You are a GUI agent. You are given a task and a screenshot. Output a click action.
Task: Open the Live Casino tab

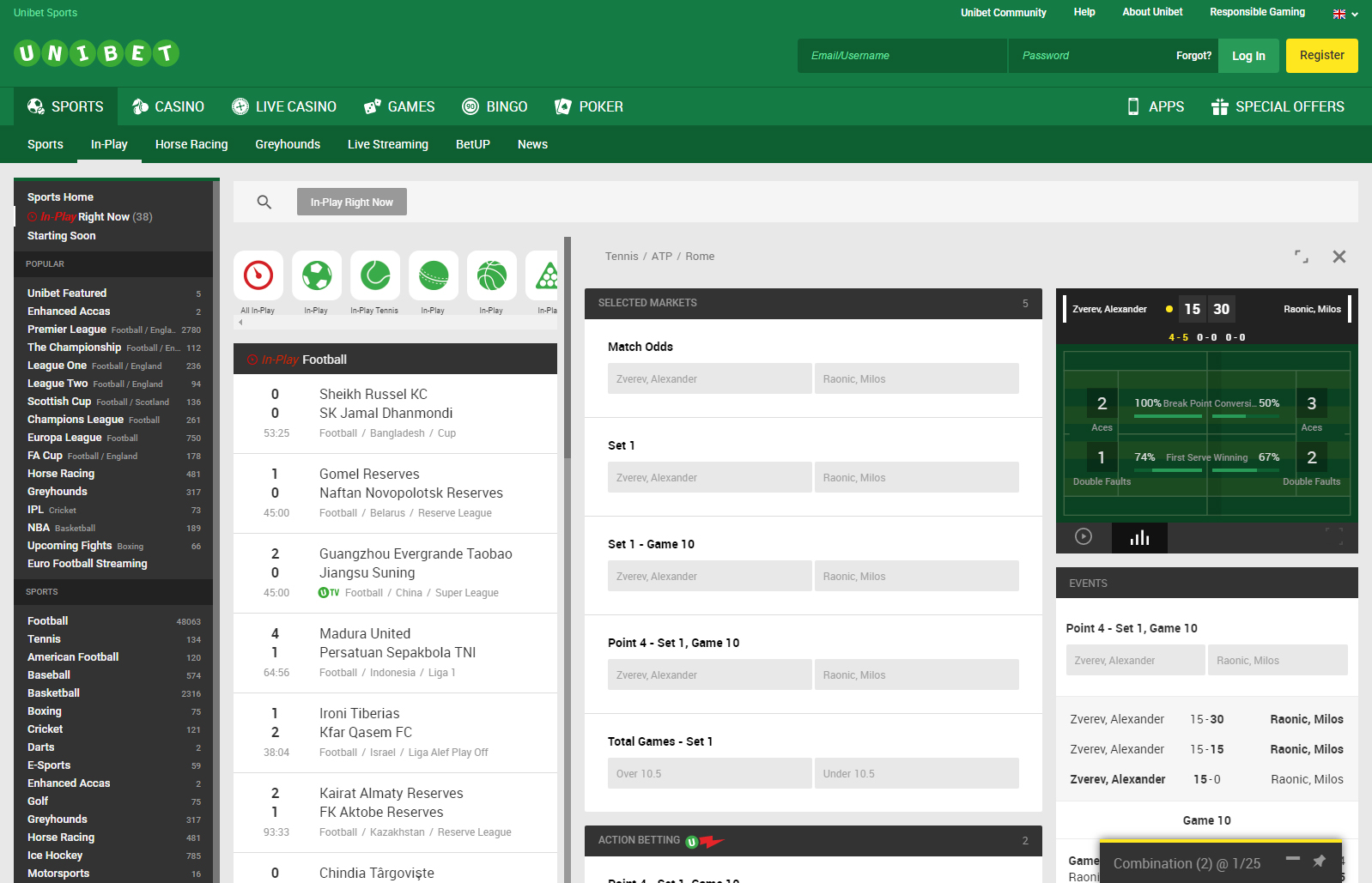point(284,107)
